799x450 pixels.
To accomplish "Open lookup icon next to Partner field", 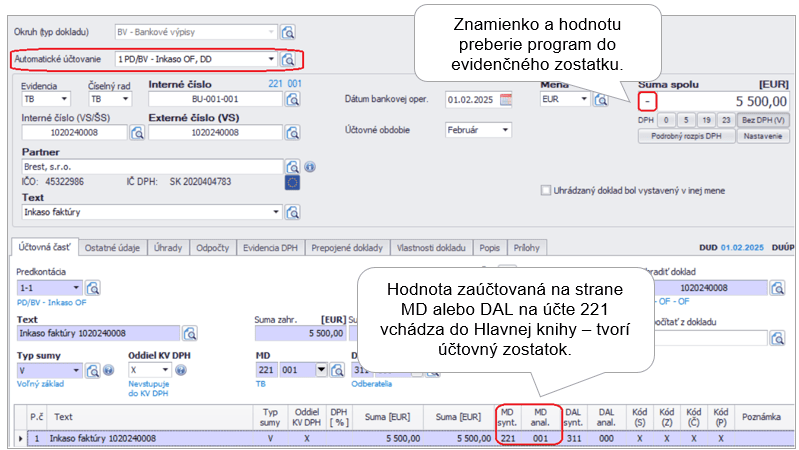I will point(292,167).
